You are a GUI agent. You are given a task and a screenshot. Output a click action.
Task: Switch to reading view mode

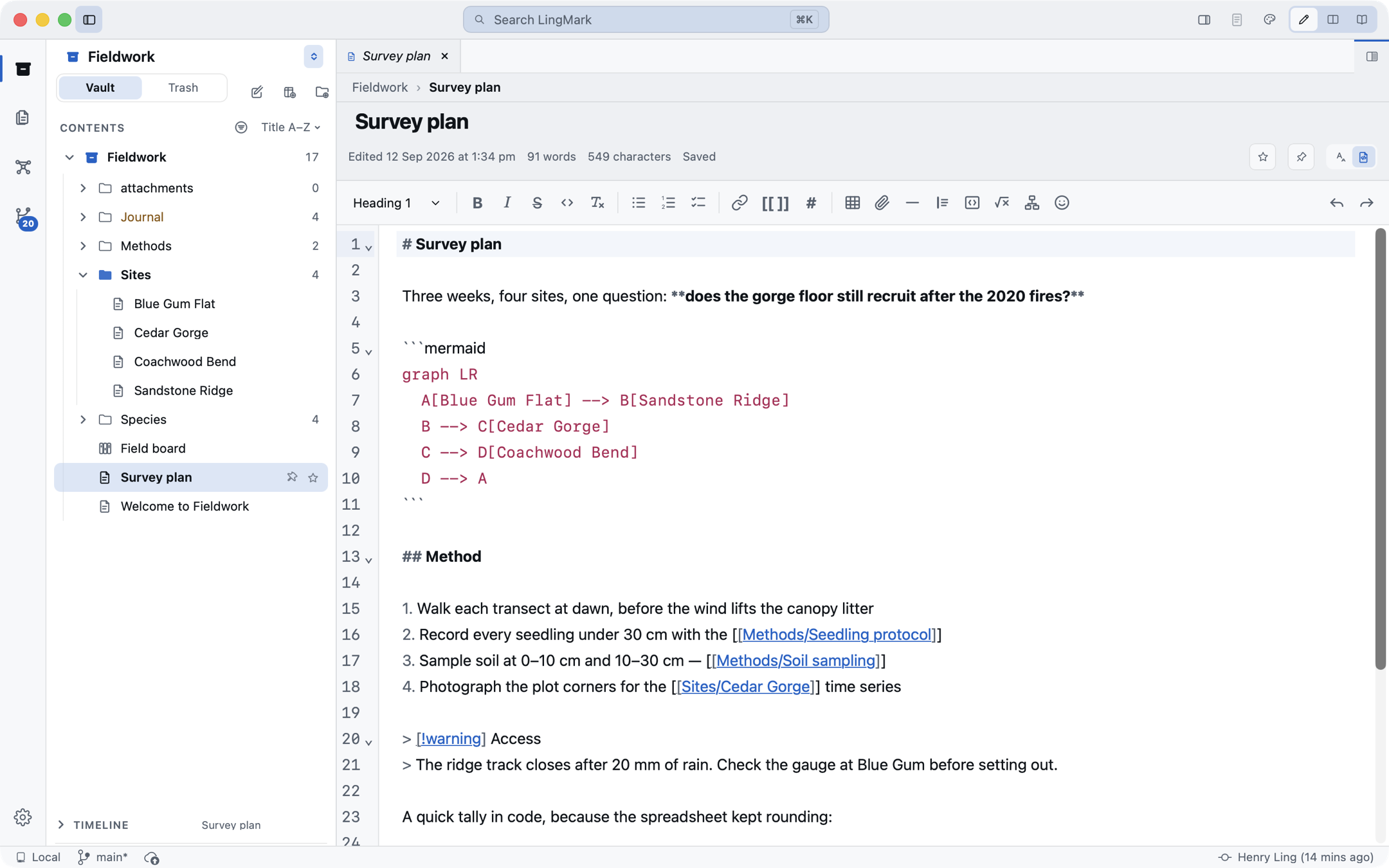[1362, 19]
